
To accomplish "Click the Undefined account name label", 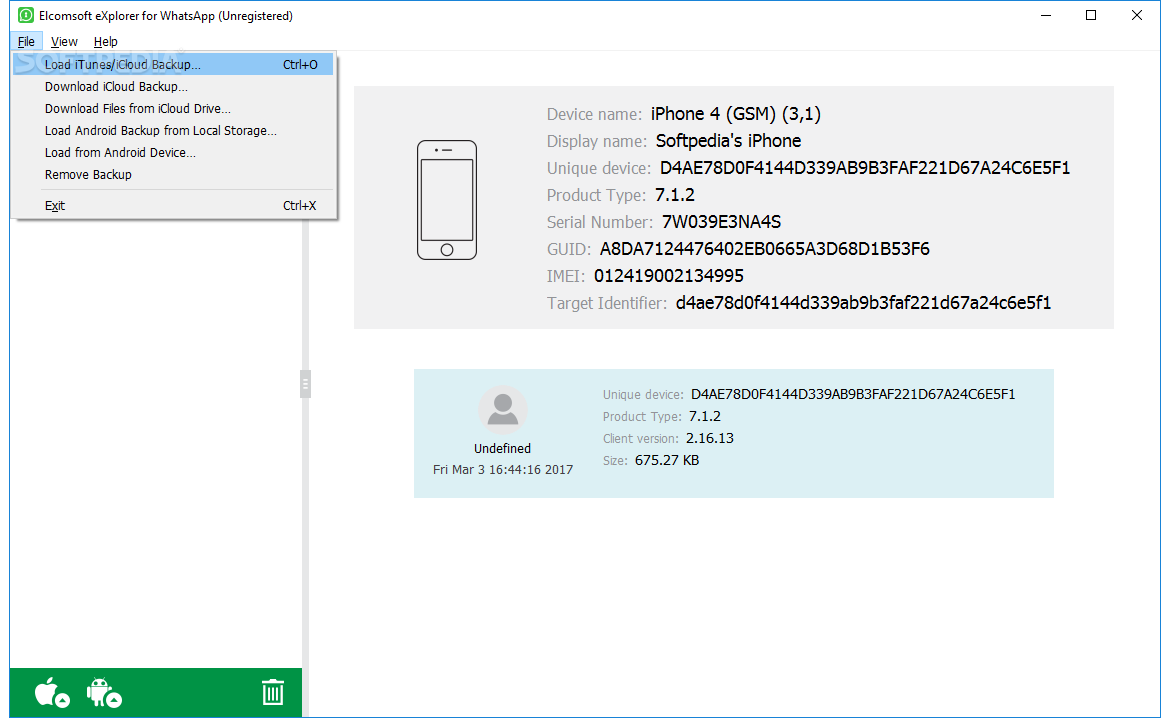I will click(502, 449).
